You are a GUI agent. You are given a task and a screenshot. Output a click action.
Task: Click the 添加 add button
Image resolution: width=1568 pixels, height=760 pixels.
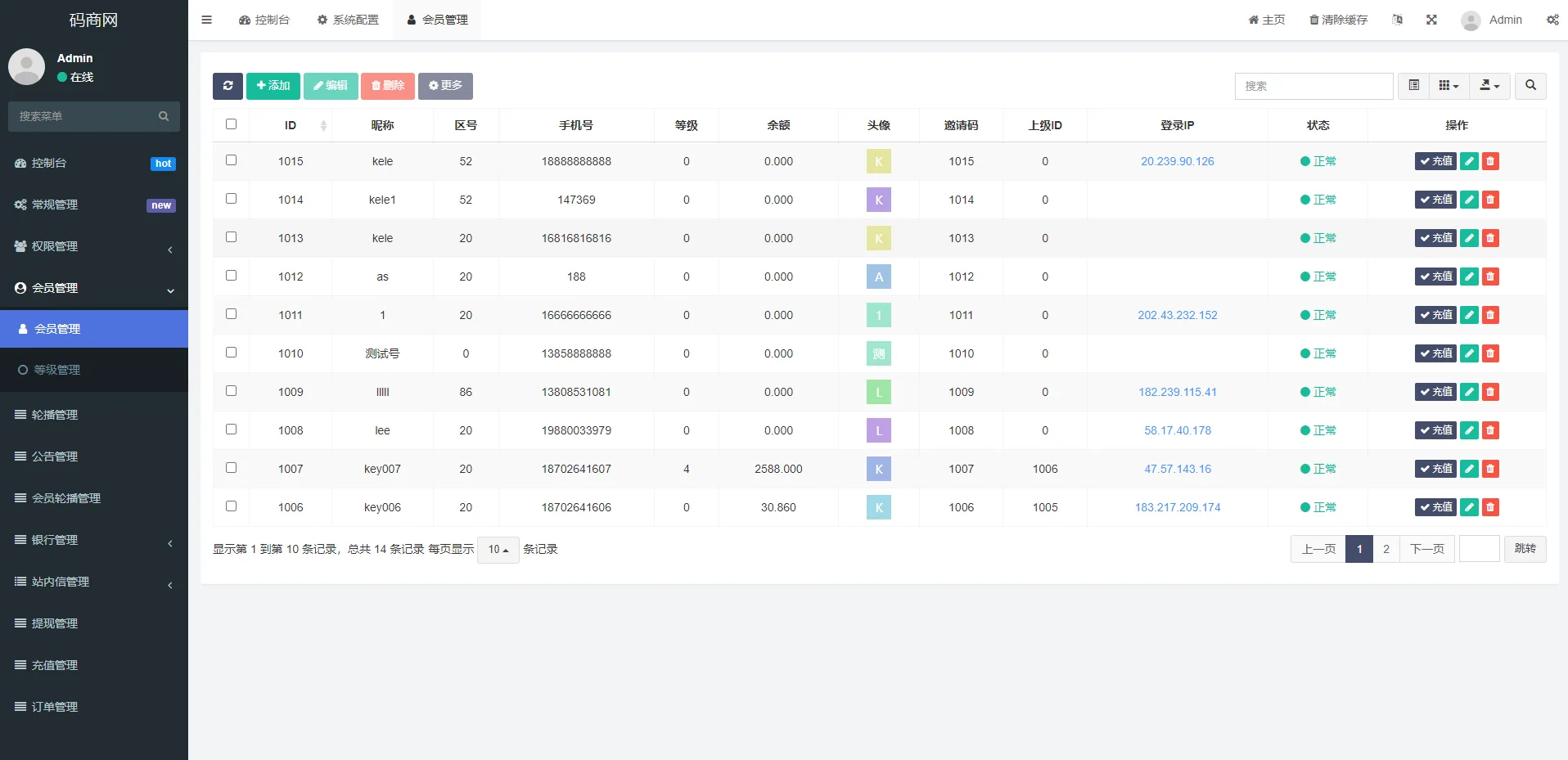[273, 86]
